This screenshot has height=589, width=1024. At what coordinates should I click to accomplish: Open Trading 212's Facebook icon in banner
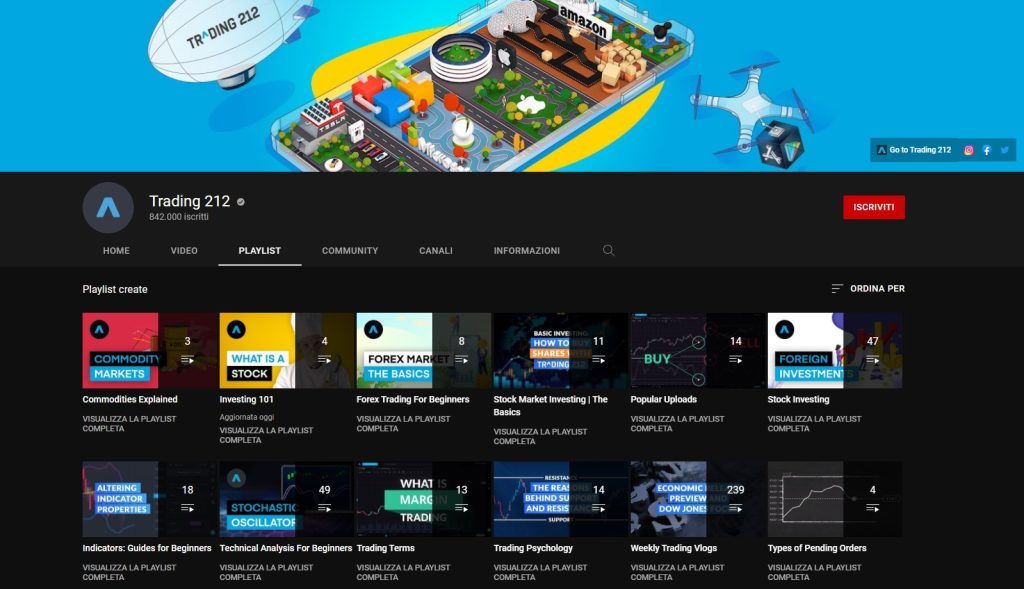click(x=985, y=150)
